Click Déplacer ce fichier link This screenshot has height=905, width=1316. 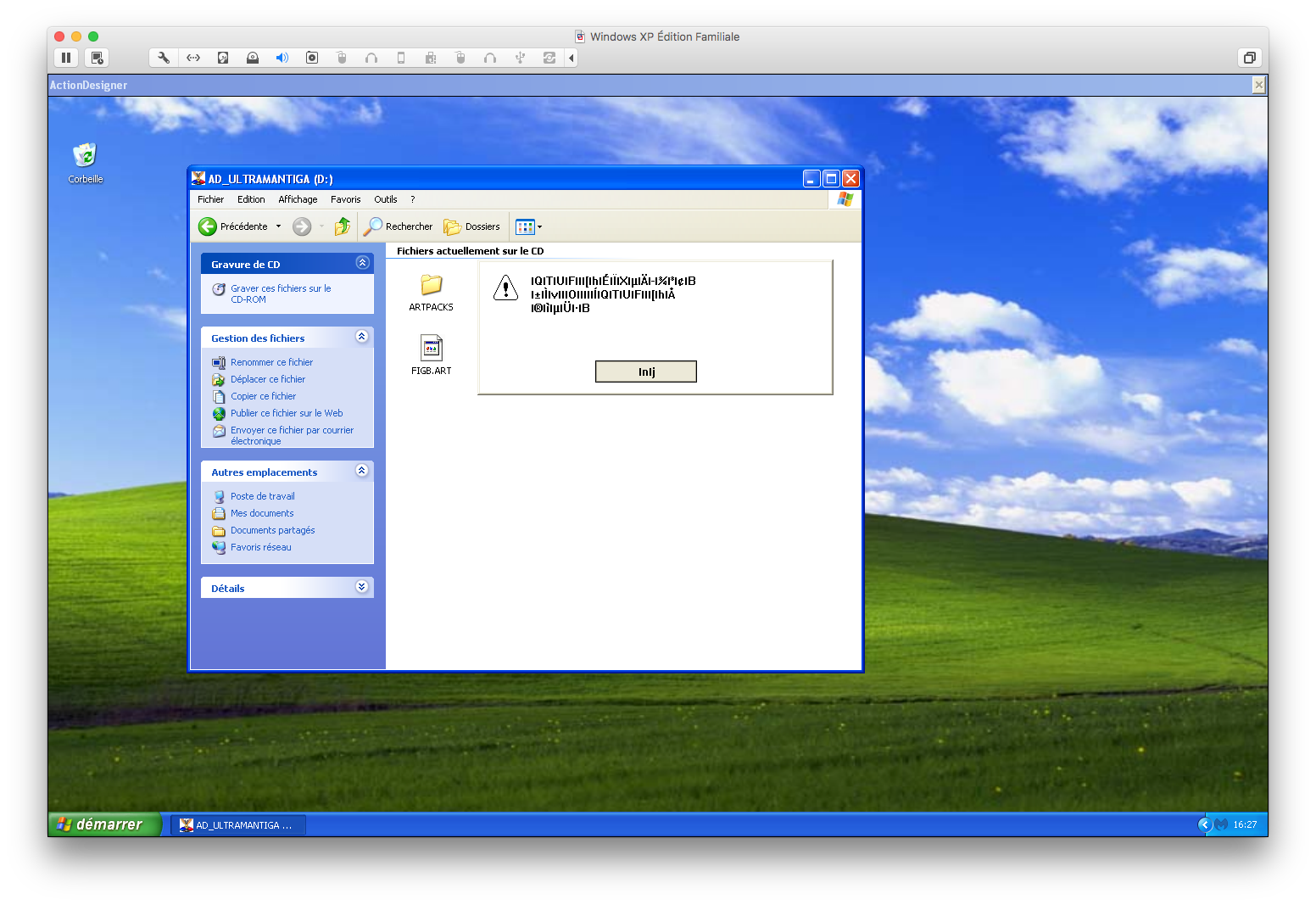(x=268, y=379)
